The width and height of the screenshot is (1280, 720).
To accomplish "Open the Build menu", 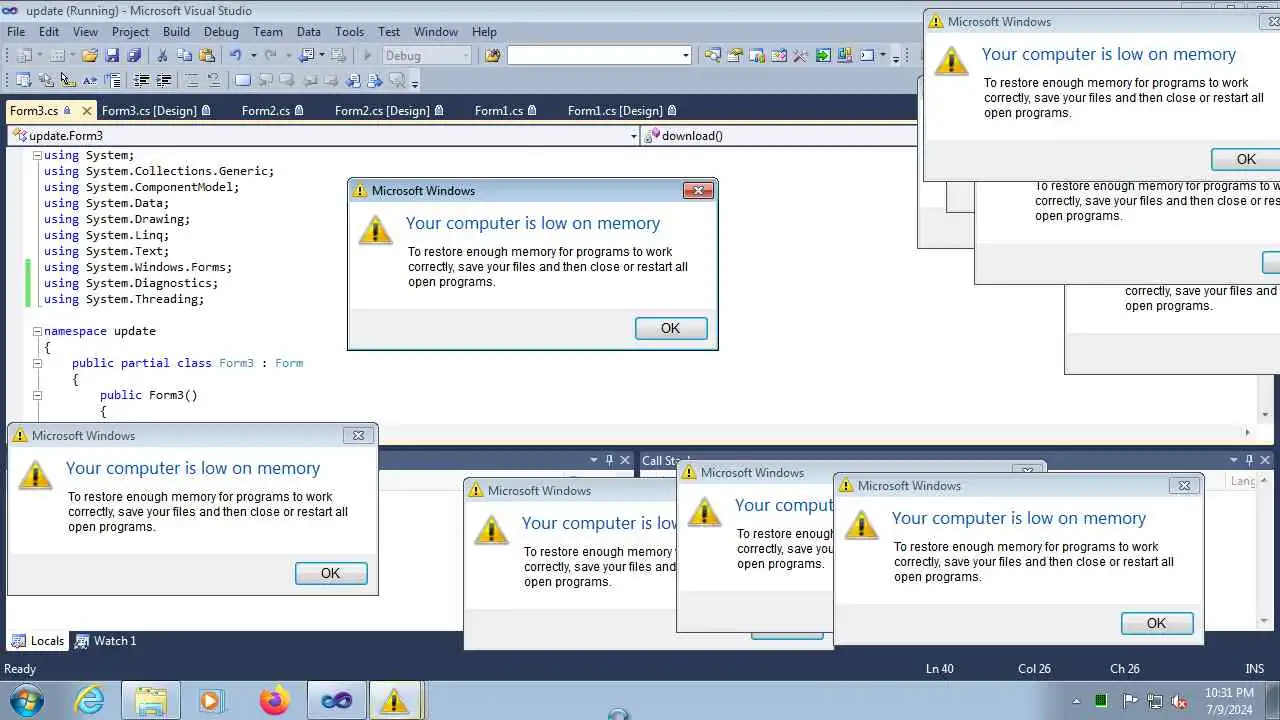I will [x=176, y=32].
